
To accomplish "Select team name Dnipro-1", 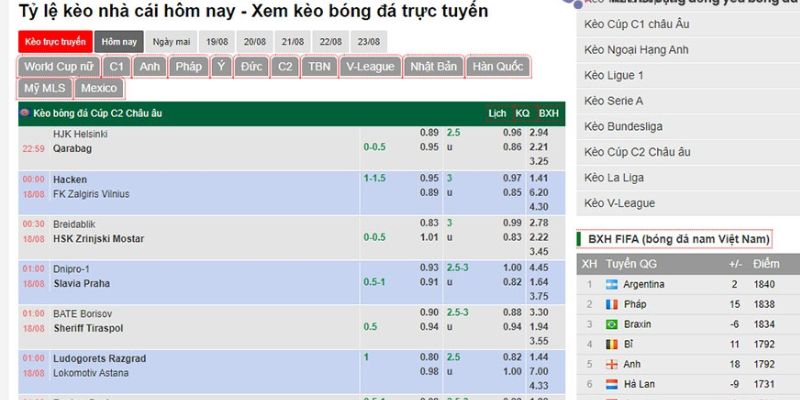I will point(70,269).
